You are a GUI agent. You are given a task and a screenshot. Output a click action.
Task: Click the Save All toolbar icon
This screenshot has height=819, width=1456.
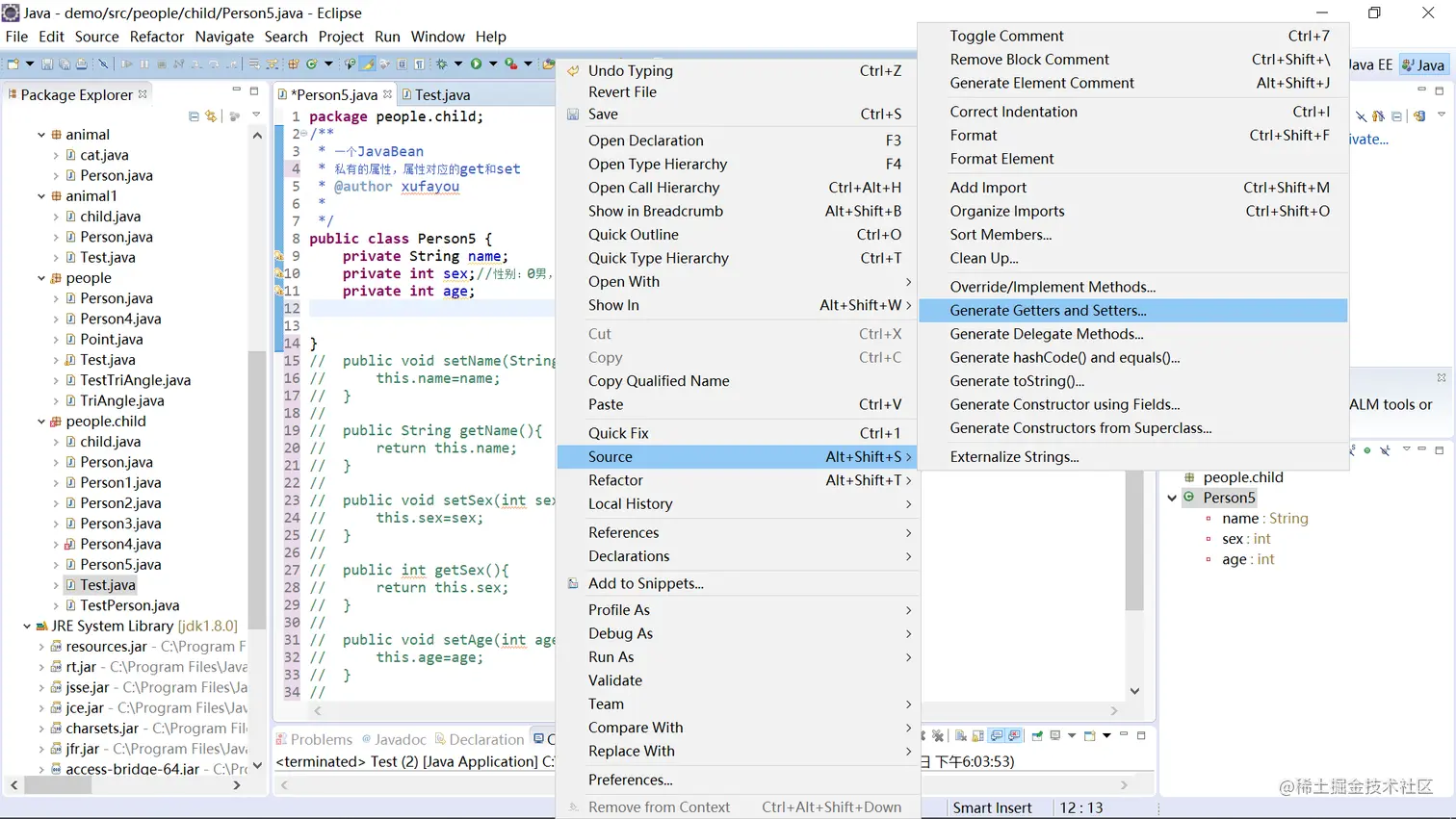(x=65, y=64)
